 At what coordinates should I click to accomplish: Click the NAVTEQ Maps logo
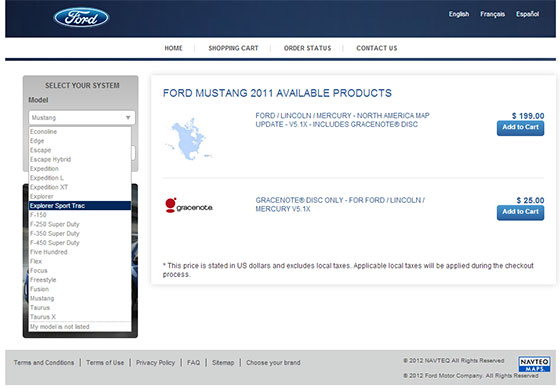[534, 364]
